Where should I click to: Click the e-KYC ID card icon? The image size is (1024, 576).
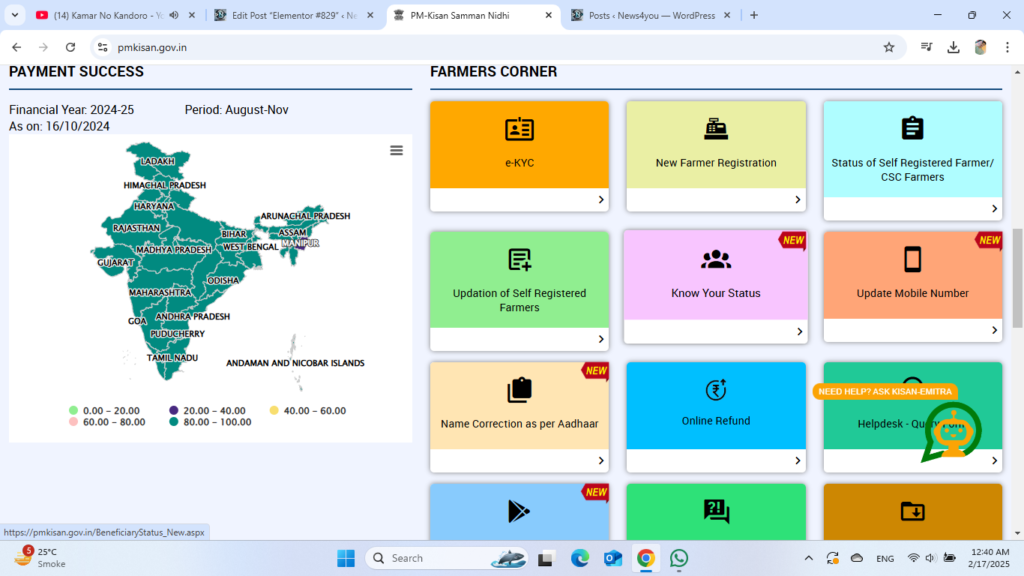(x=519, y=129)
